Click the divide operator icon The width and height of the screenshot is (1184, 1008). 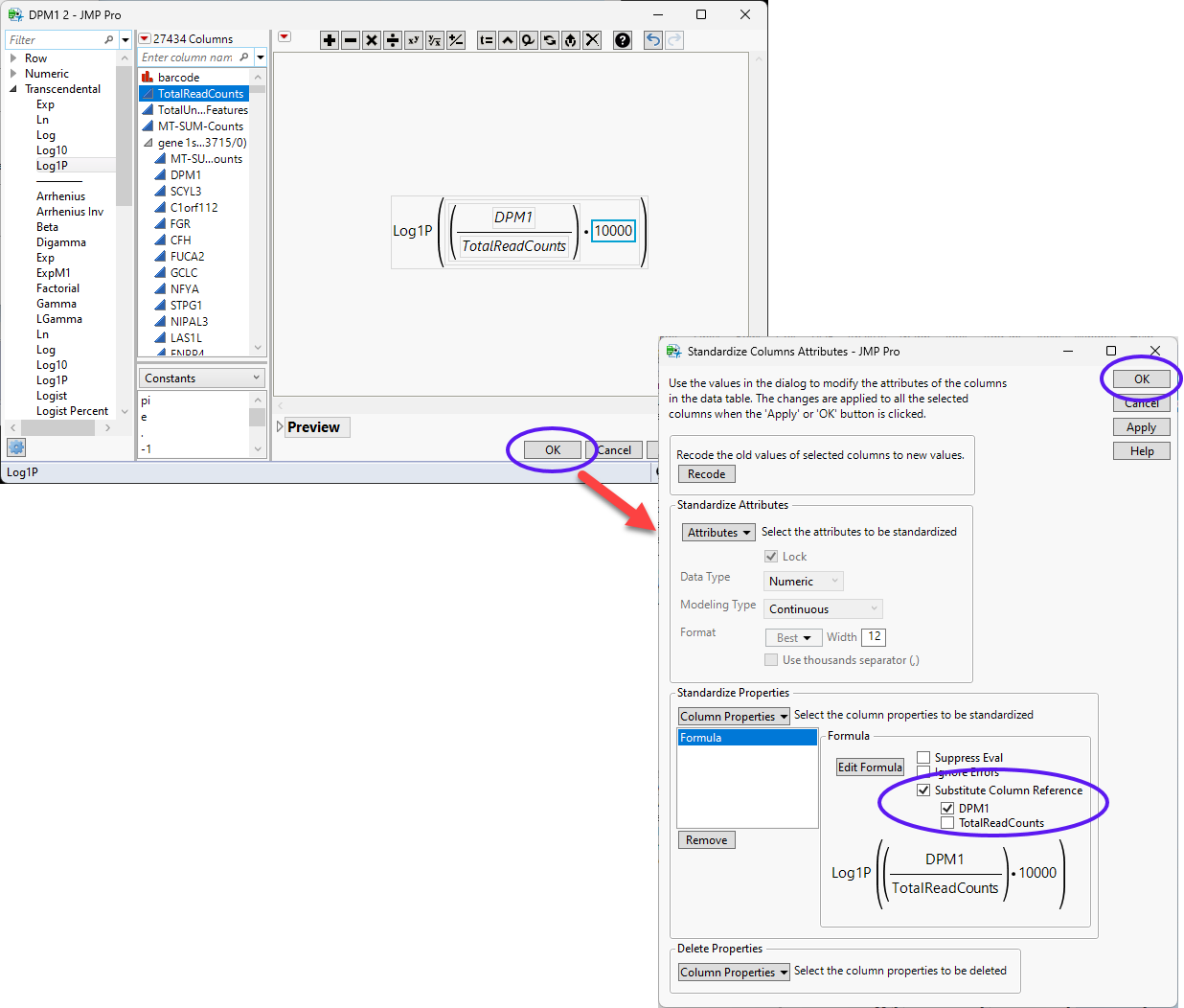coord(393,40)
